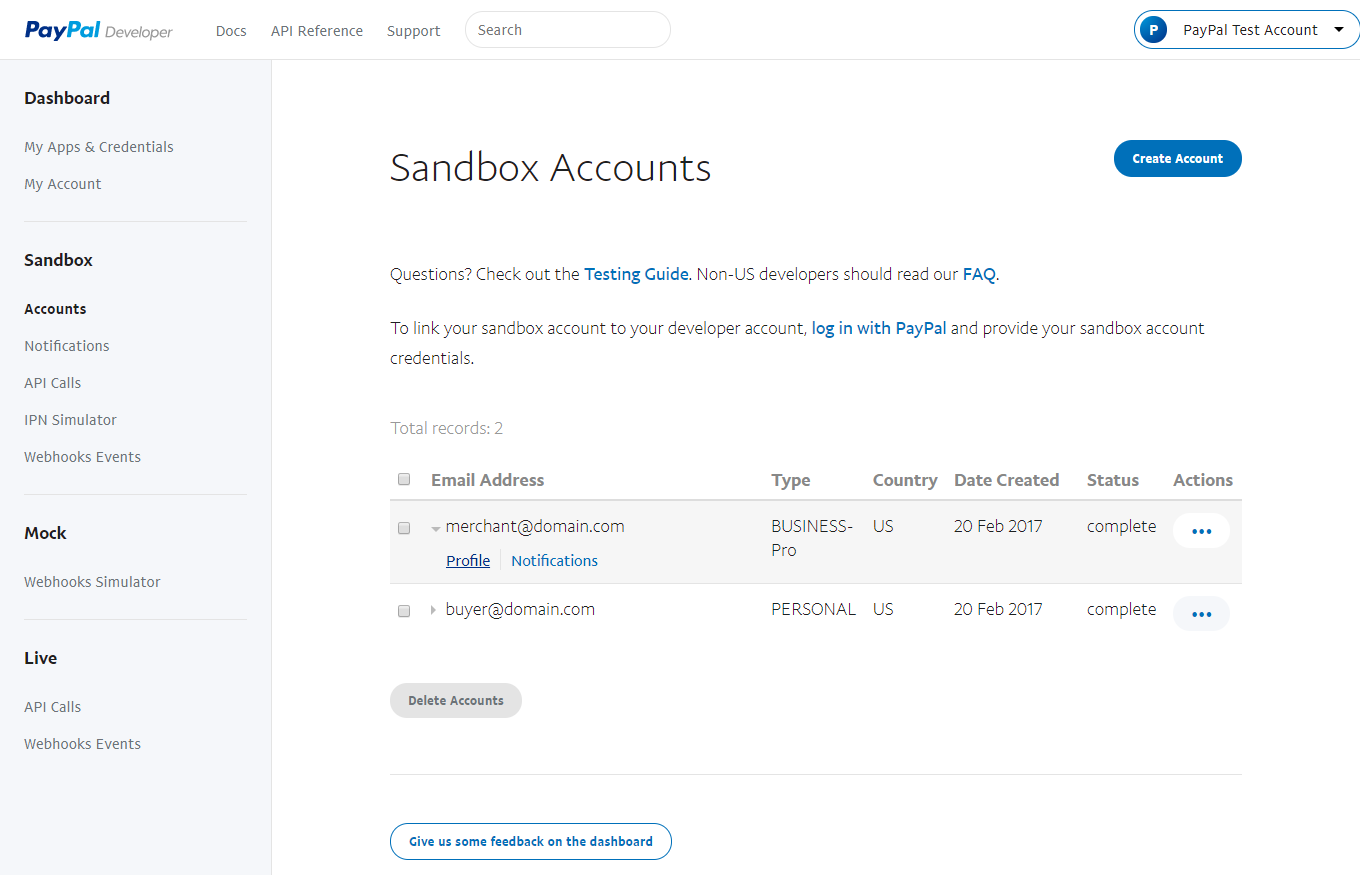Viewport: 1360px width, 875px height.
Task: Check the merchant@domain.com row checkbox
Action: click(x=404, y=528)
